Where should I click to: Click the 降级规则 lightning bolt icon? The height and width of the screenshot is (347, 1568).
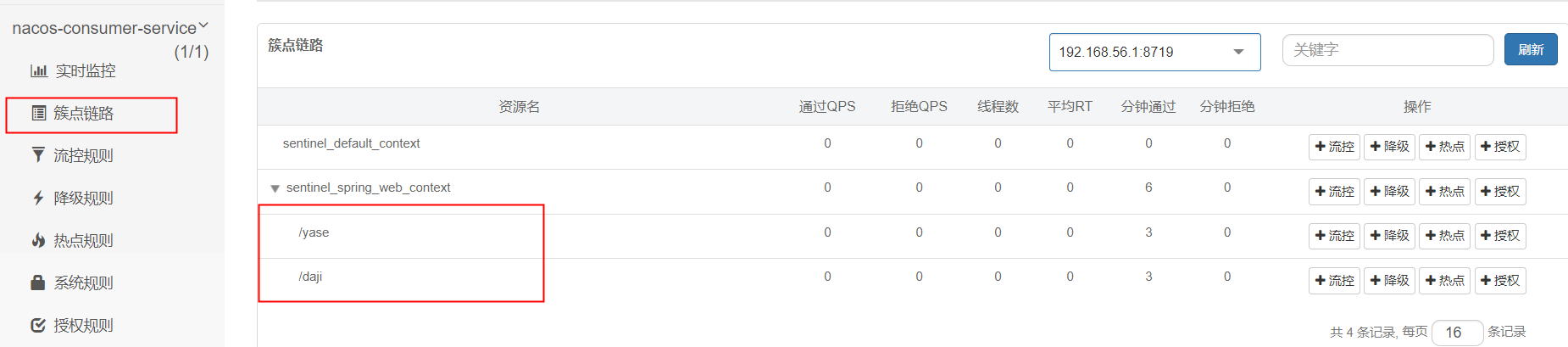coord(38,198)
